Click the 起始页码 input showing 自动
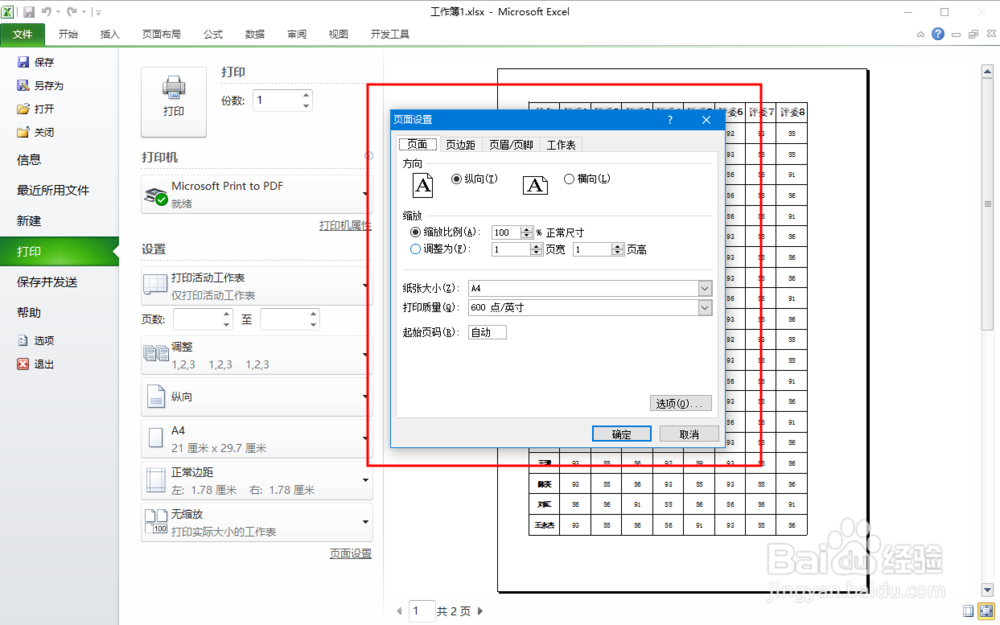The height and width of the screenshot is (625, 1000). tap(487, 331)
